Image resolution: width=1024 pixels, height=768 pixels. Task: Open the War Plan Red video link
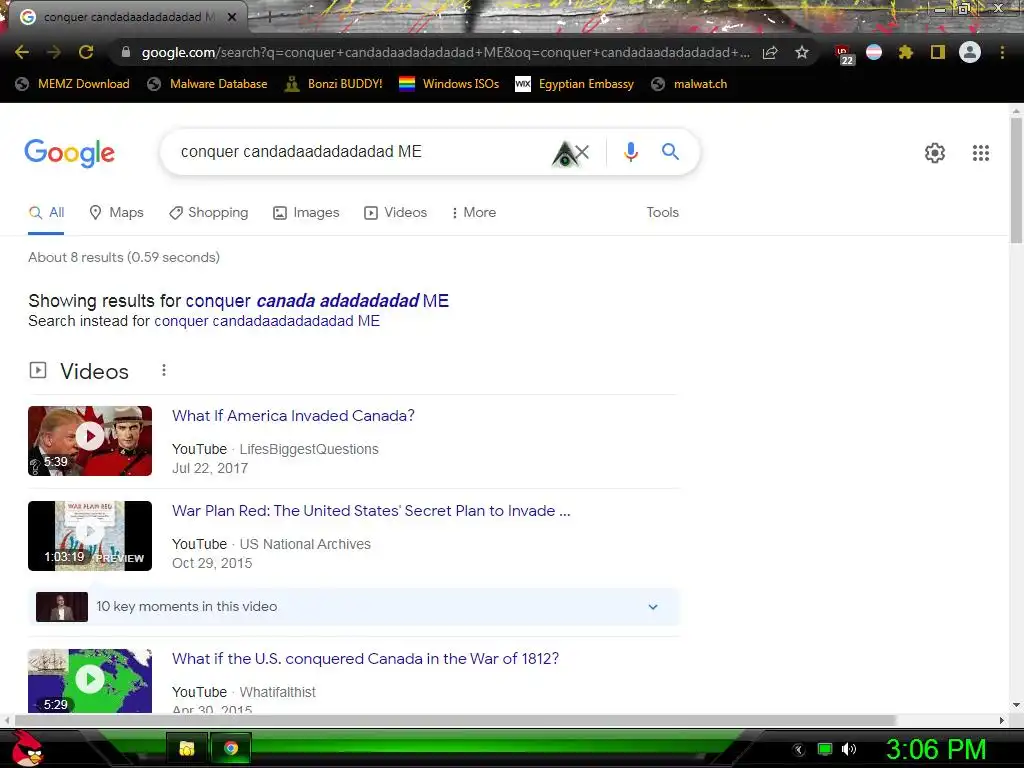371,511
